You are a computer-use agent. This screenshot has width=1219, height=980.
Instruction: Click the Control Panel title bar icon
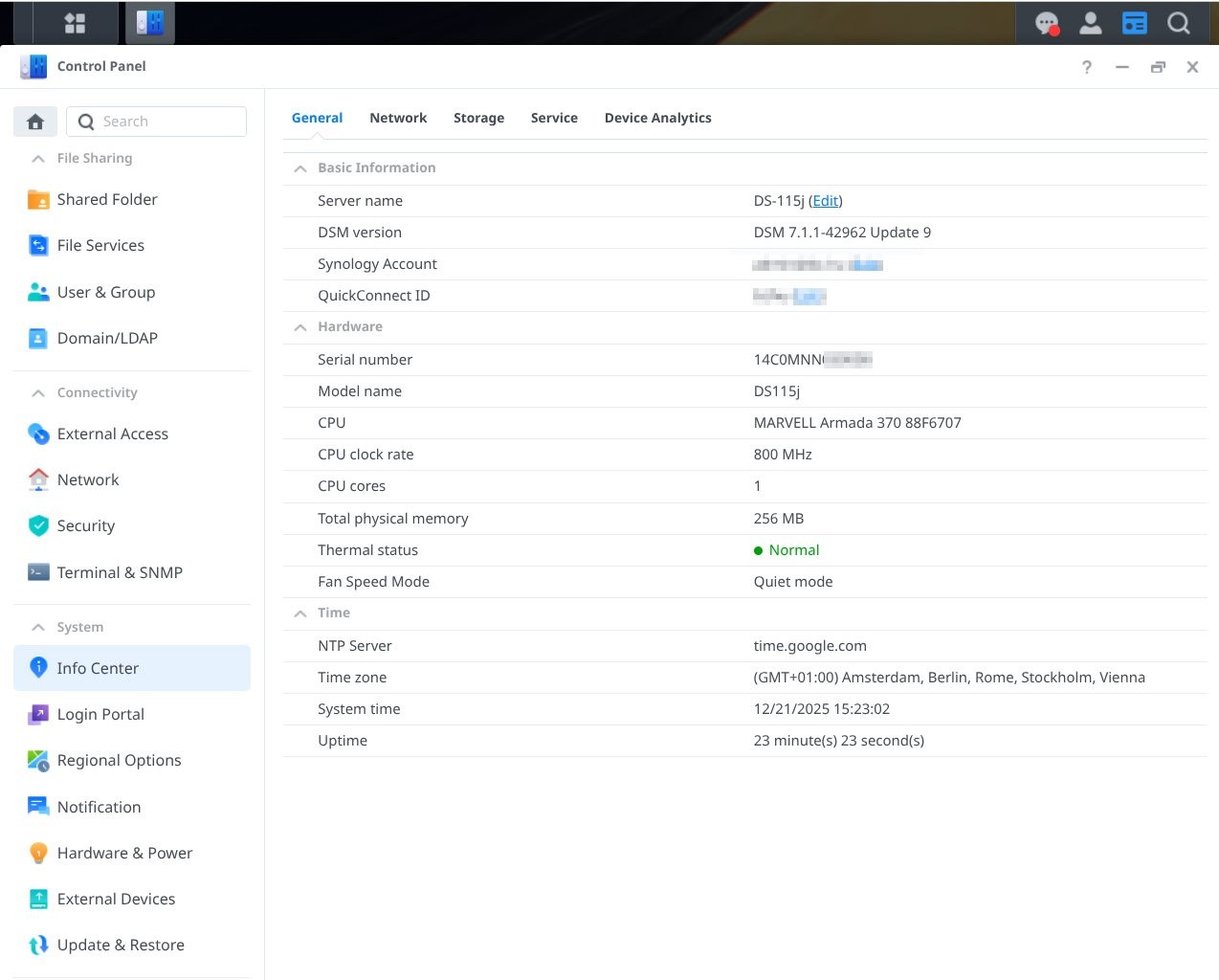coord(33,66)
